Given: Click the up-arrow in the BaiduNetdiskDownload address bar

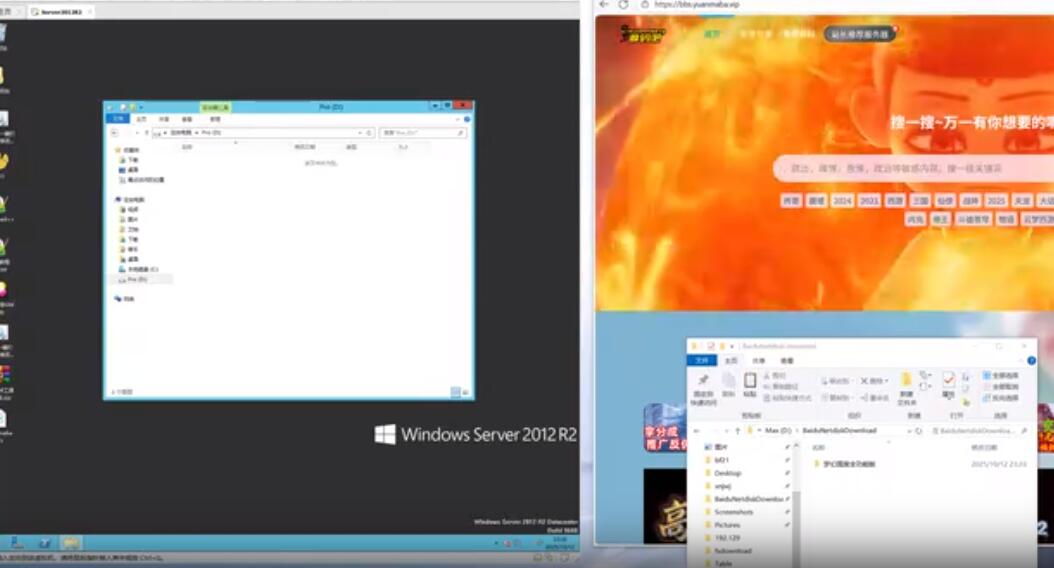Looking at the screenshot, I should tap(738, 430).
